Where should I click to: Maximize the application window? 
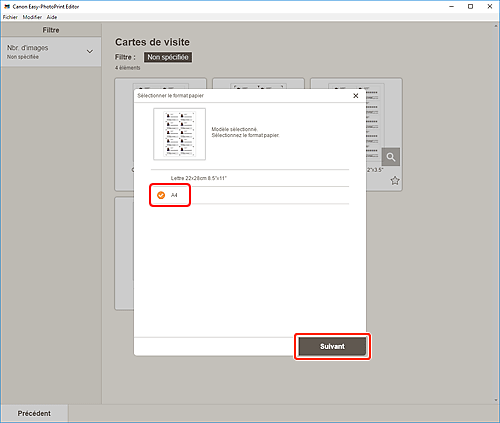click(x=470, y=6)
